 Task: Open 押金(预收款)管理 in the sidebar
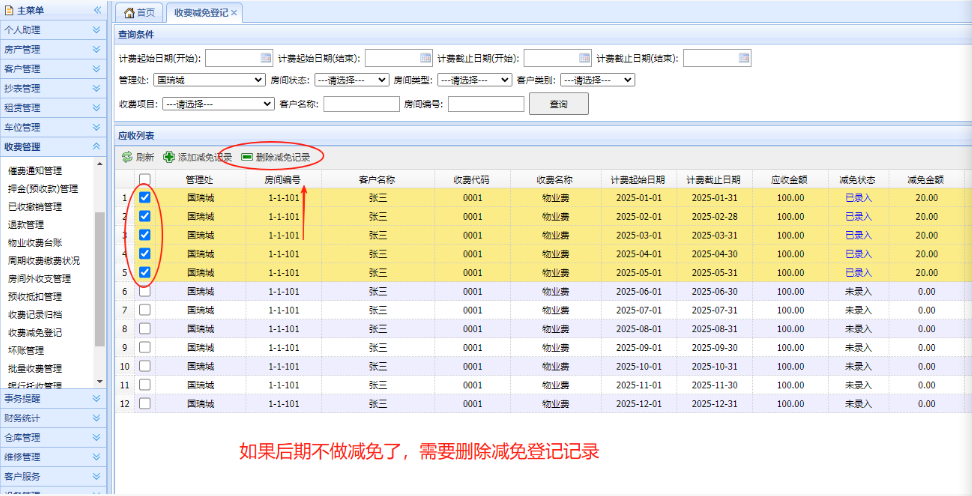[43, 188]
